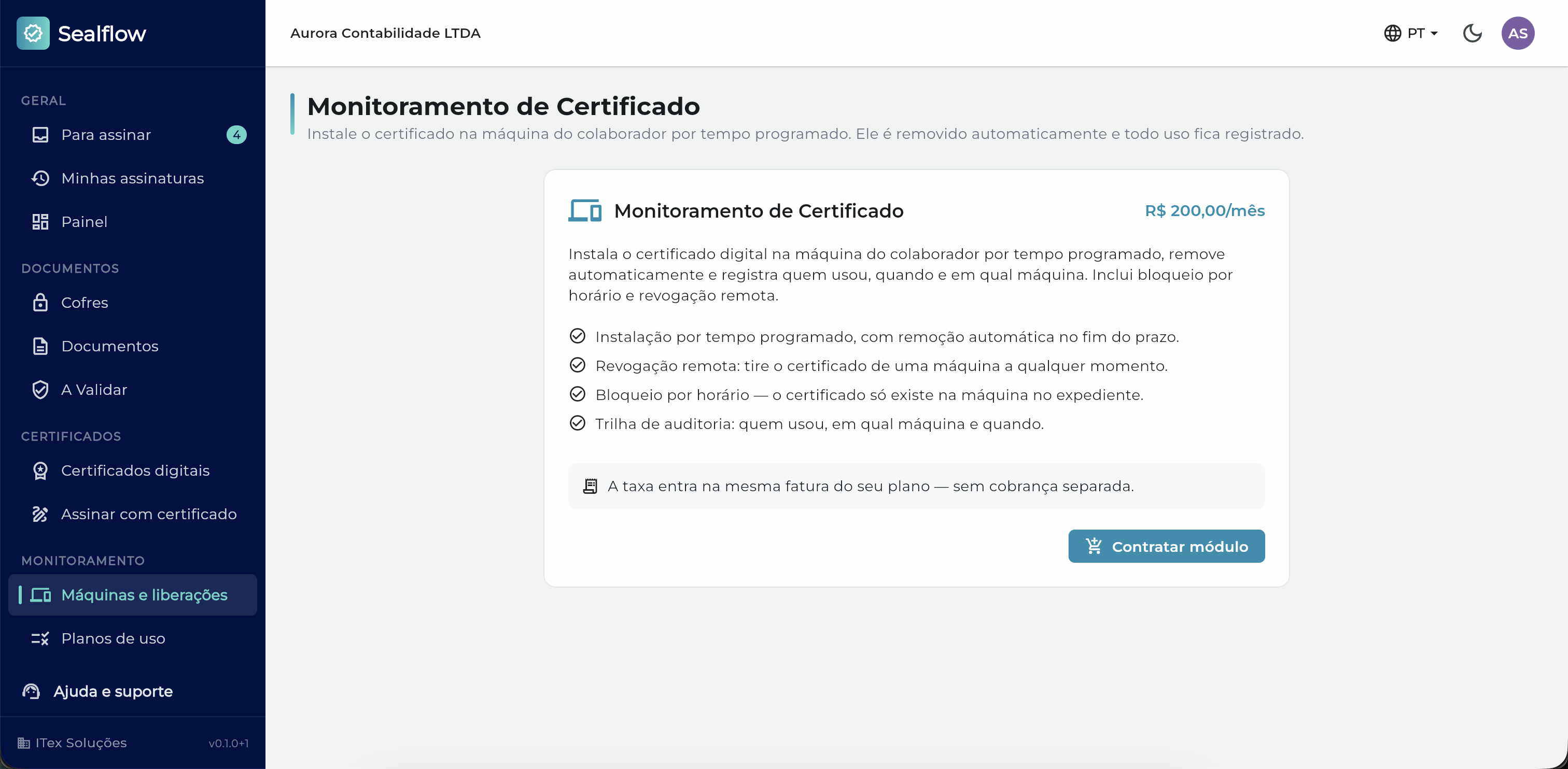Viewport: 1568px width, 769px height.
Task: Click the Assinar com certificado pen icon
Action: click(x=40, y=514)
